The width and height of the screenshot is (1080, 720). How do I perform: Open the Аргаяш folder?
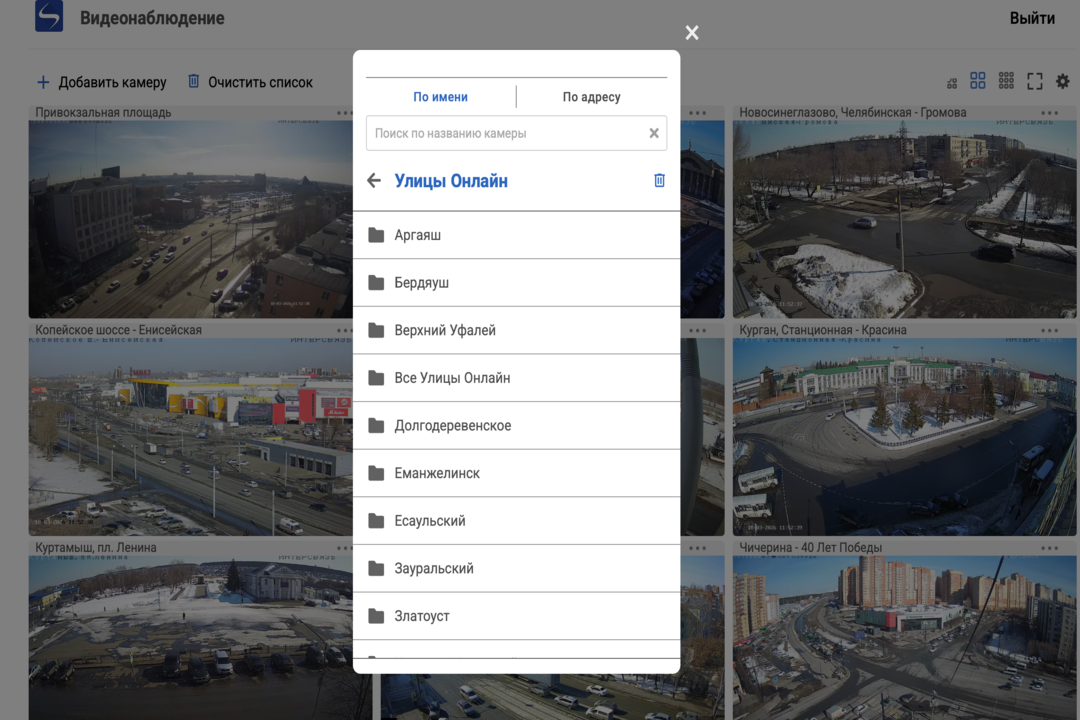tap(517, 235)
